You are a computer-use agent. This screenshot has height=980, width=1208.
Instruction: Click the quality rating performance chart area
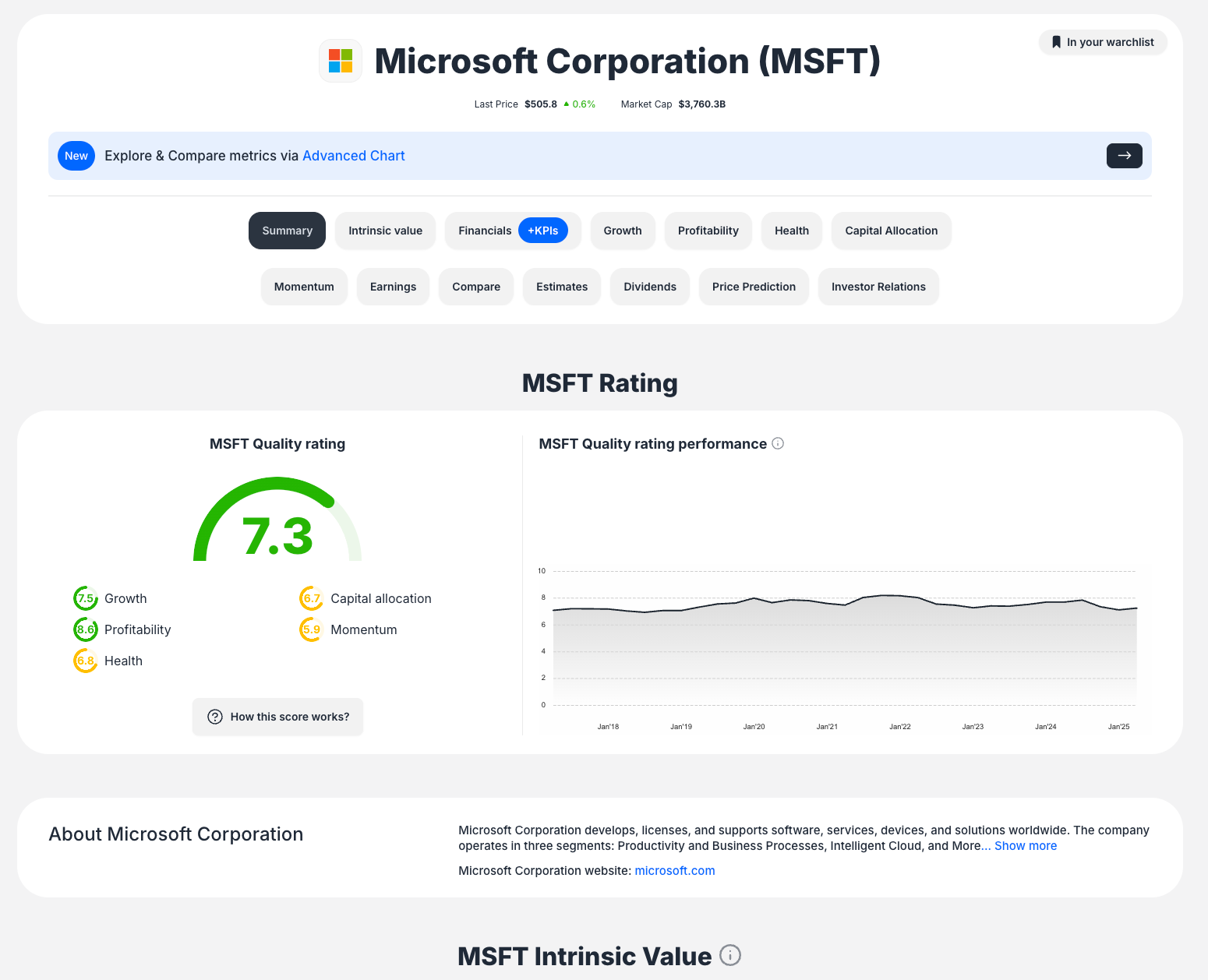pos(845,639)
